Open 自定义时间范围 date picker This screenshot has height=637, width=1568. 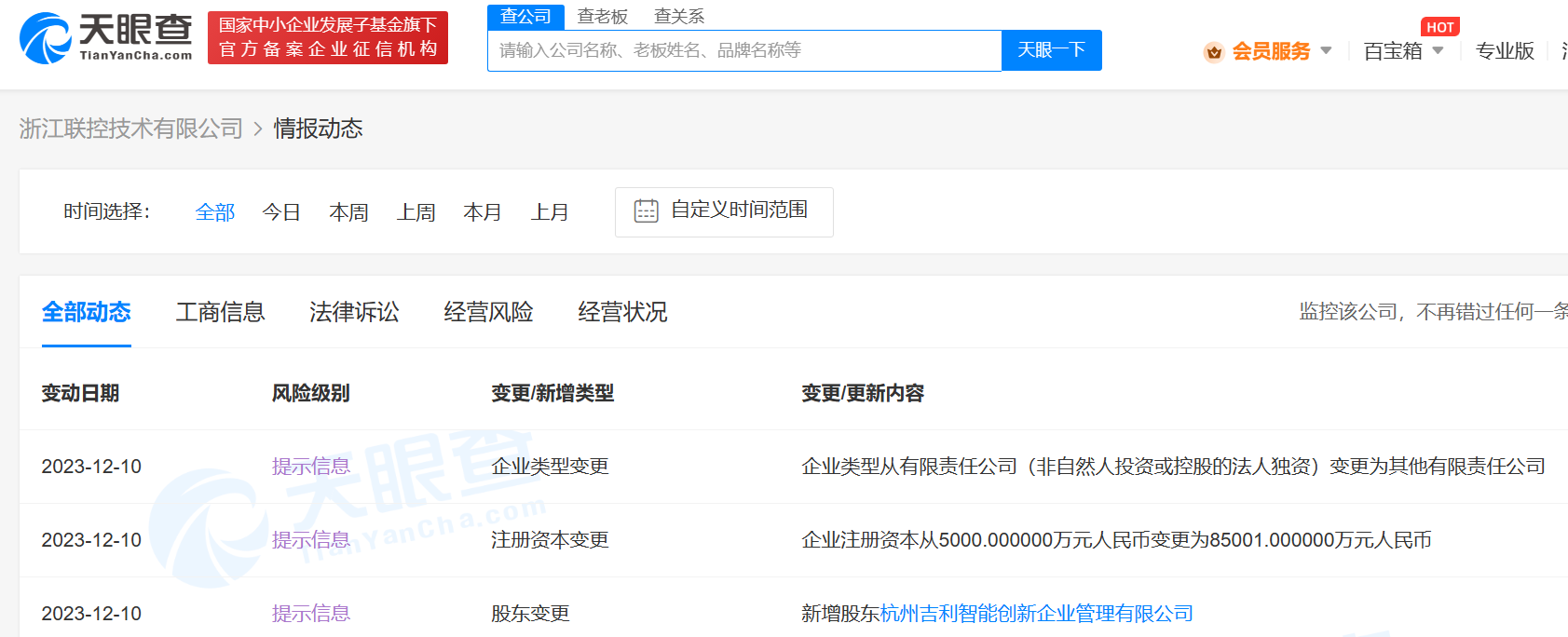(x=724, y=212)
